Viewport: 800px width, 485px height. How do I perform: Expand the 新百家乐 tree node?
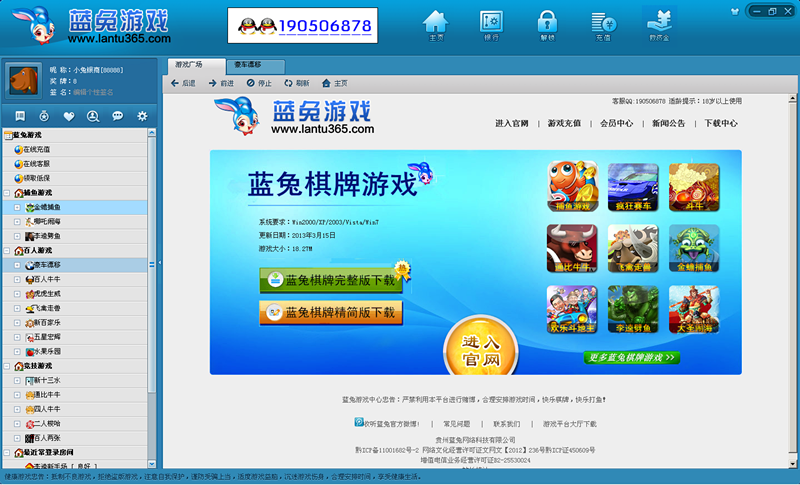click(17, 323)
